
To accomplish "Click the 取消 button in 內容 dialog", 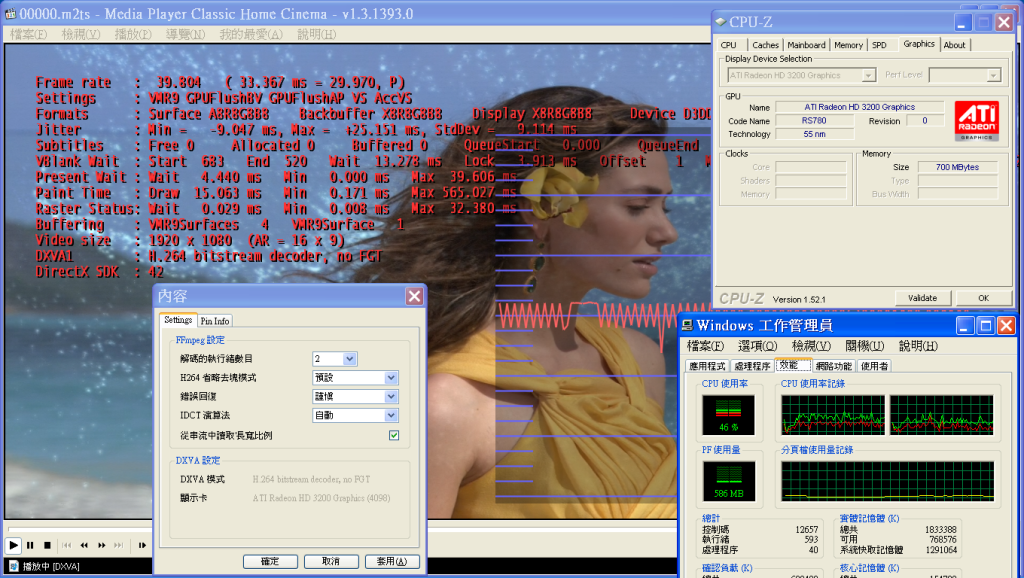I will pyautogui.click(x=331, y=561).
